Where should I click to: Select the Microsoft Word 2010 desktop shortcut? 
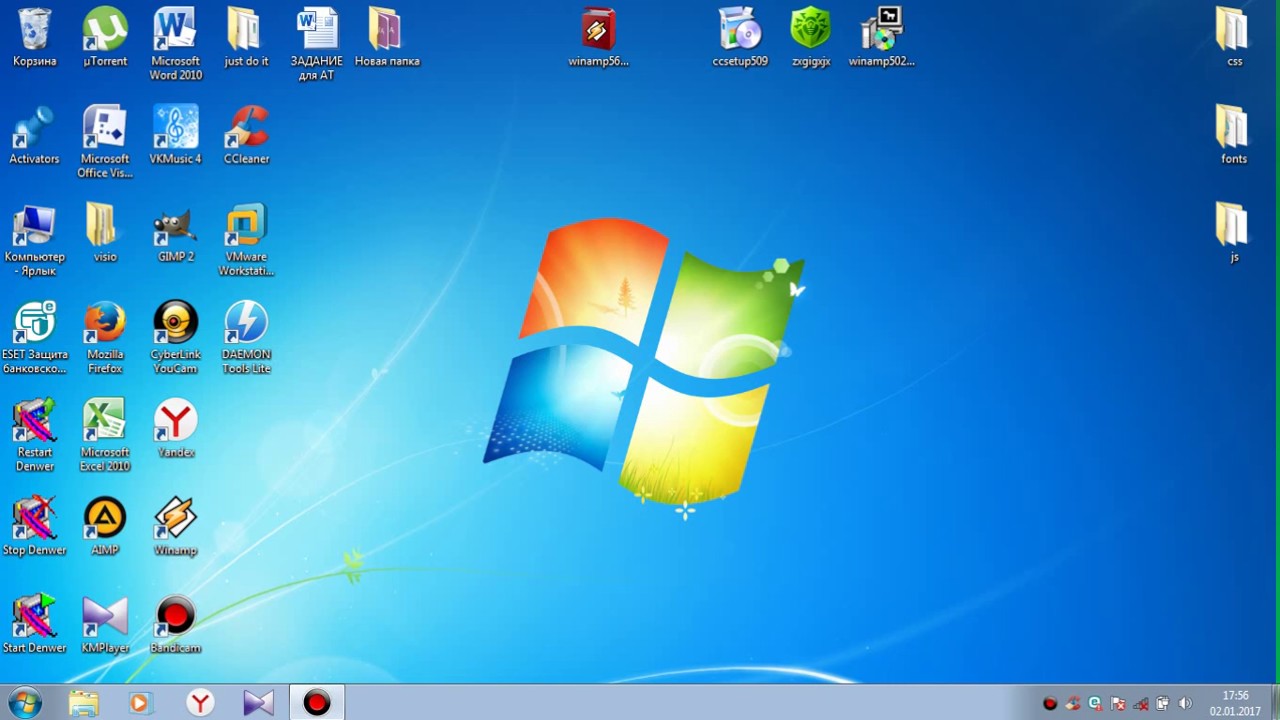tap(175, 45)
